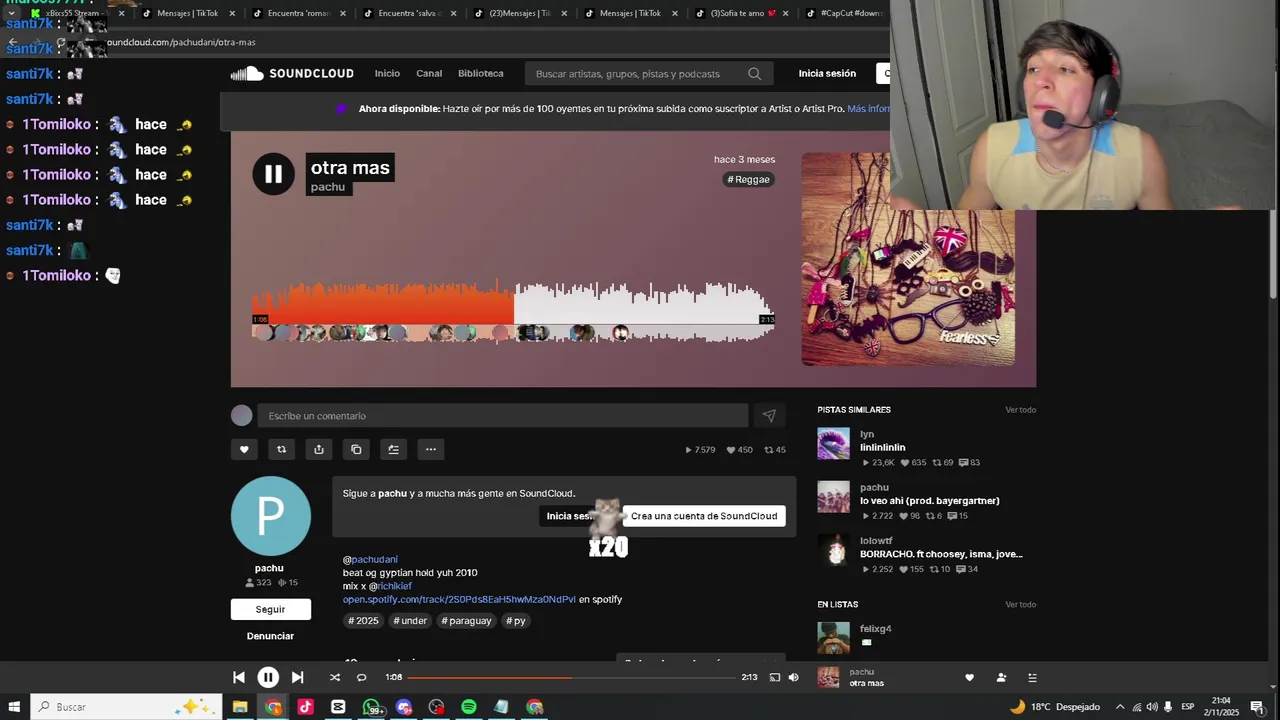Click the white unplayed waveform section
The image size is (1280, 720).
pyautogui.click(x=644, y=305)
